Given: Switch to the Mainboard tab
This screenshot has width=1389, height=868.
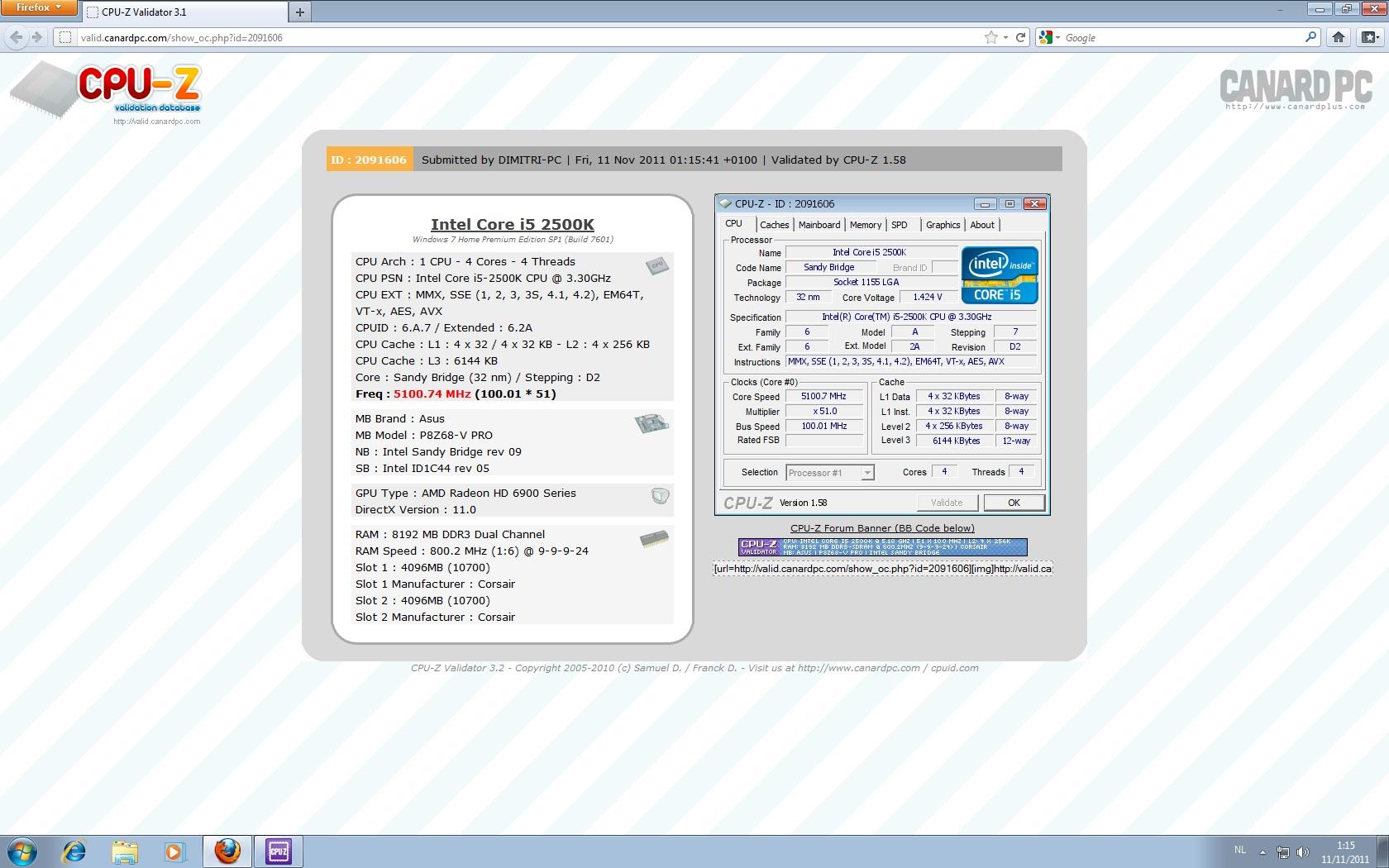Looking at the screenshot, I should click(819, 225).
